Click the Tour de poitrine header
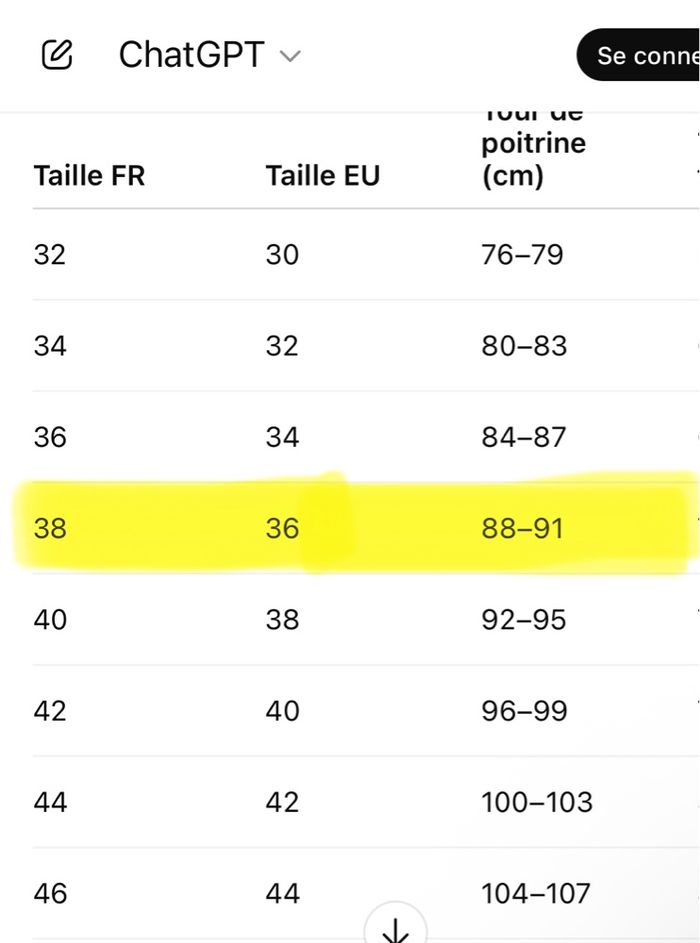Viewport: 700px width, 943px height. tap(533, 158)
